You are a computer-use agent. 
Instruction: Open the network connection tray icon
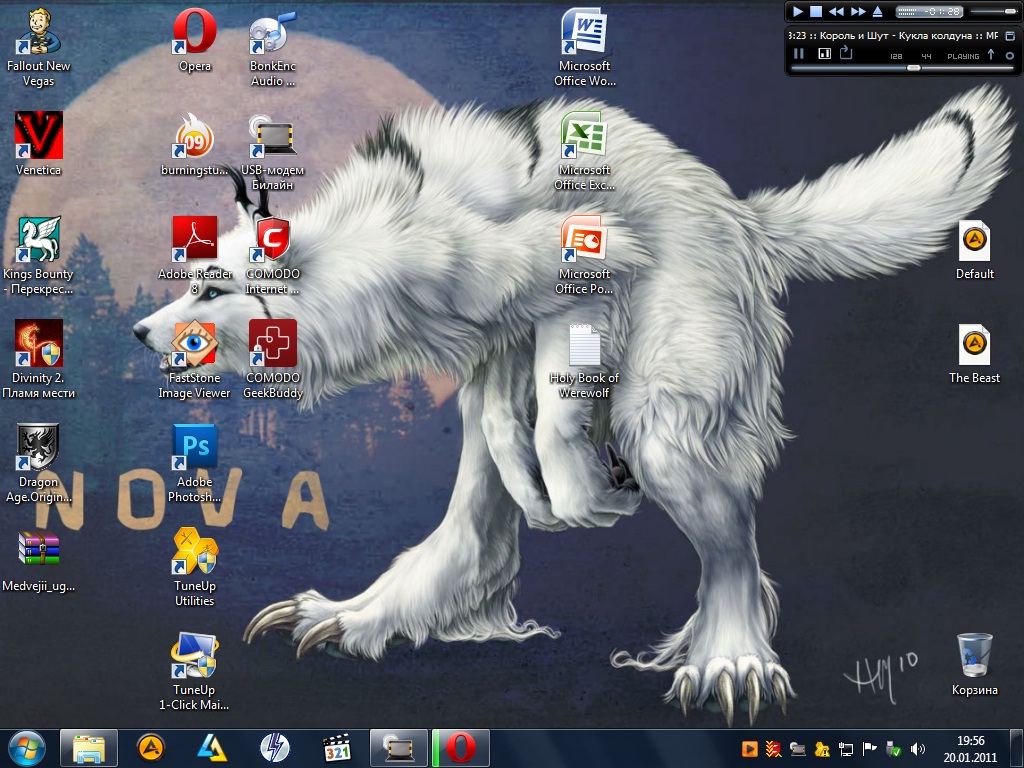(846, 749)
